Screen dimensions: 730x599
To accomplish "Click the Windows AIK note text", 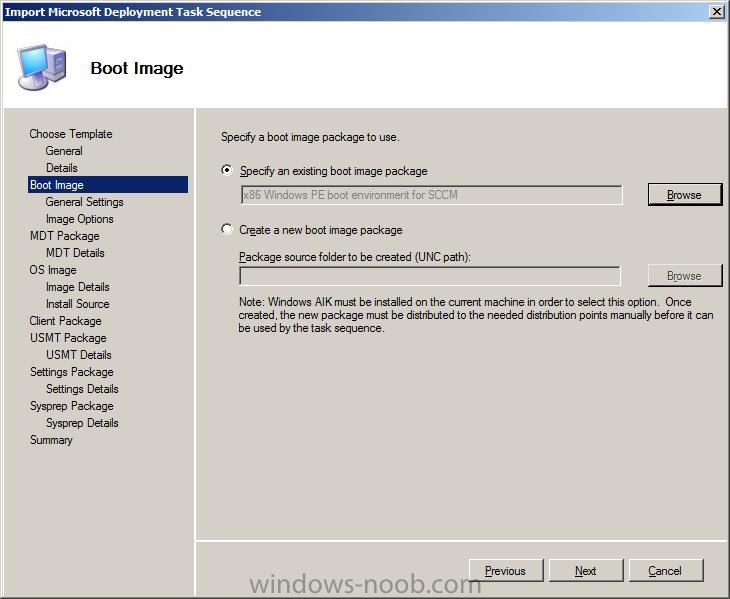I will [475, 315].
